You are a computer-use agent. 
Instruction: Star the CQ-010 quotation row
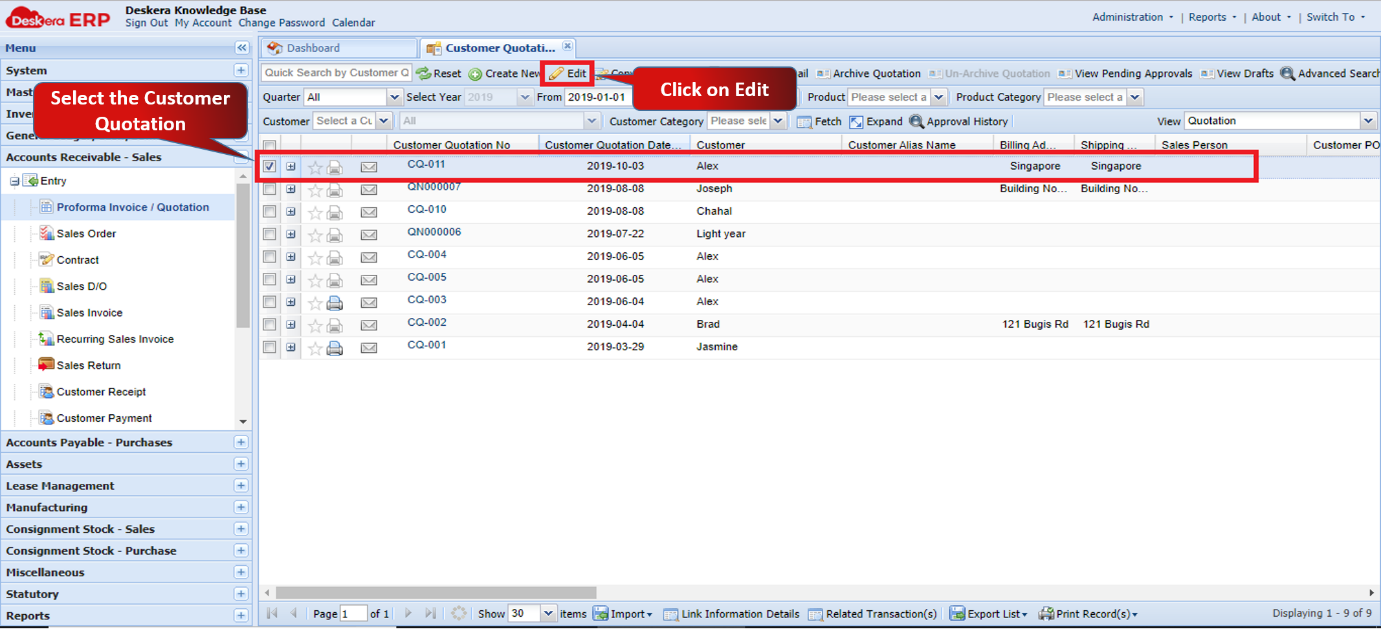[x=315, y=212]
